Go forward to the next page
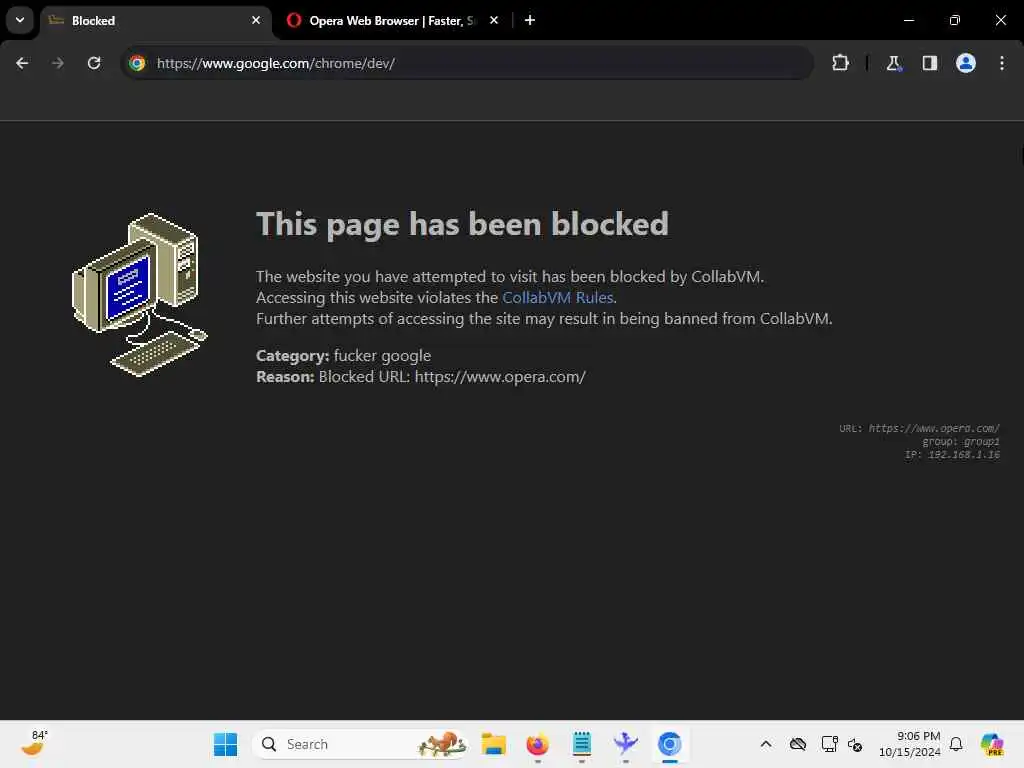Viewport: 1024px width, 768px height. coord(58,63)
